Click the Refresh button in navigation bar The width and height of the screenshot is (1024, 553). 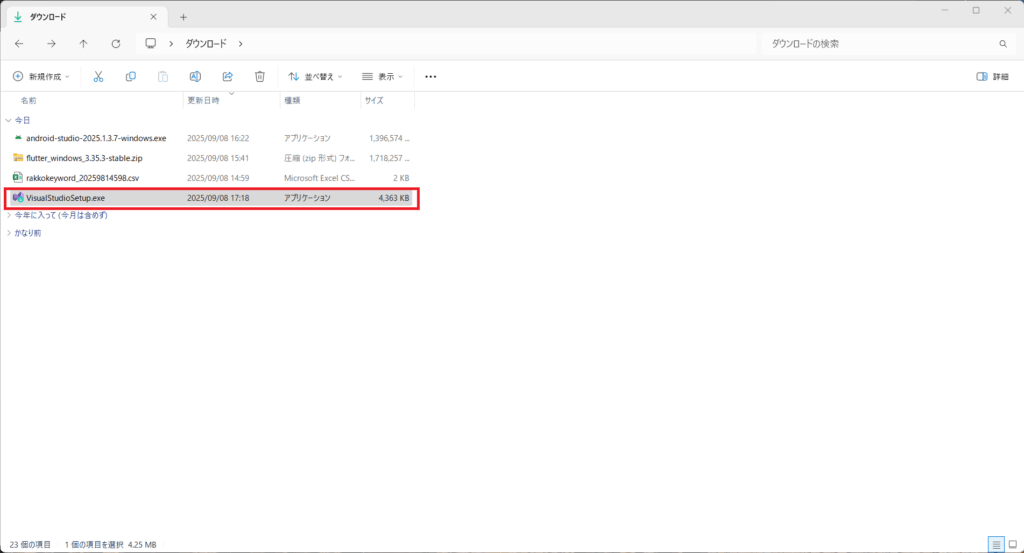click(x=116, y=44)
